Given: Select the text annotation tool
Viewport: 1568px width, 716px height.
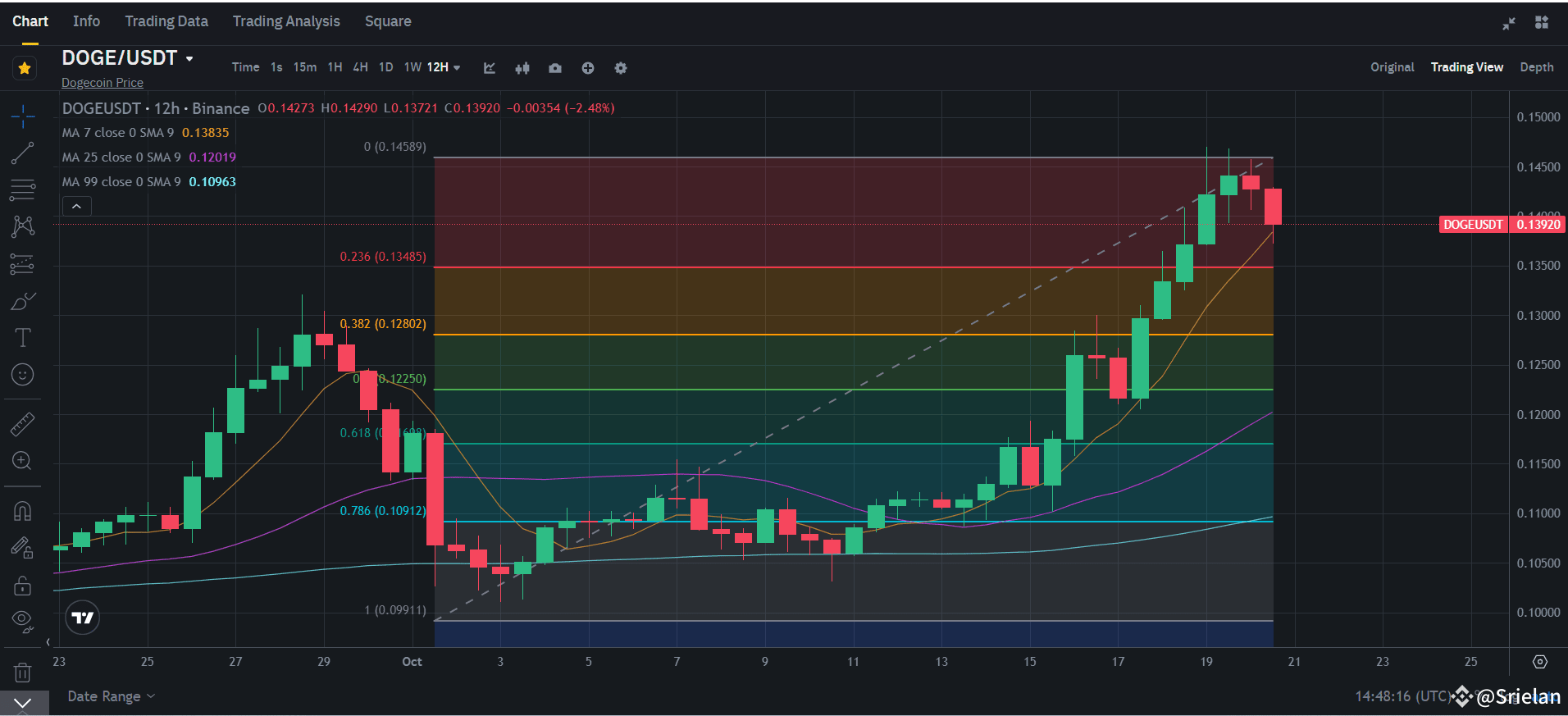Looking at the screenshot, I should coord(23,338).
